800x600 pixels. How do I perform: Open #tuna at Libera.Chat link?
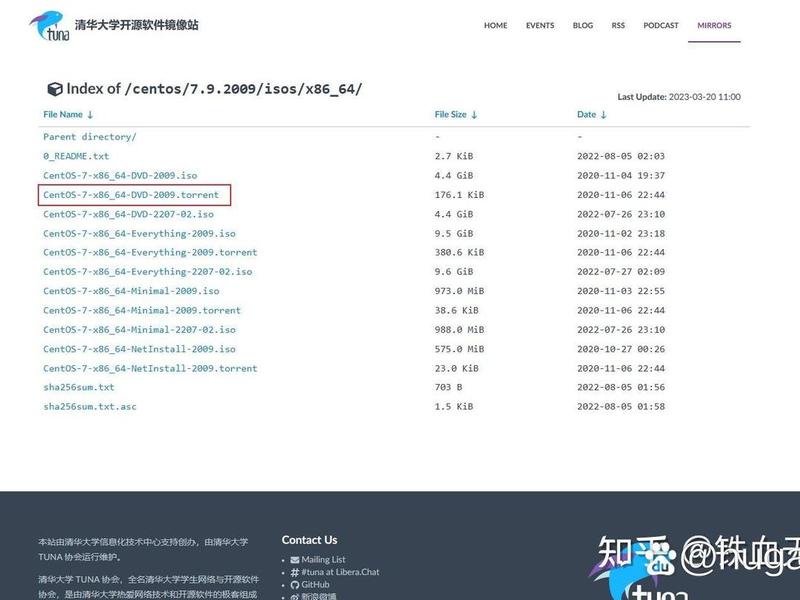(x=340, y=572)
